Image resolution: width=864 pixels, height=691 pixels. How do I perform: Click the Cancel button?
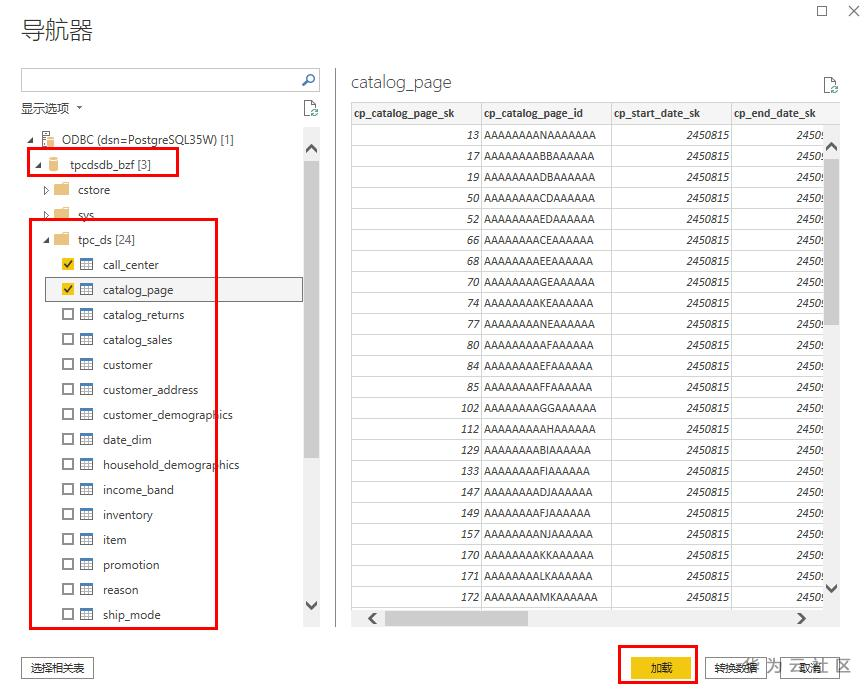click(810, 668)
